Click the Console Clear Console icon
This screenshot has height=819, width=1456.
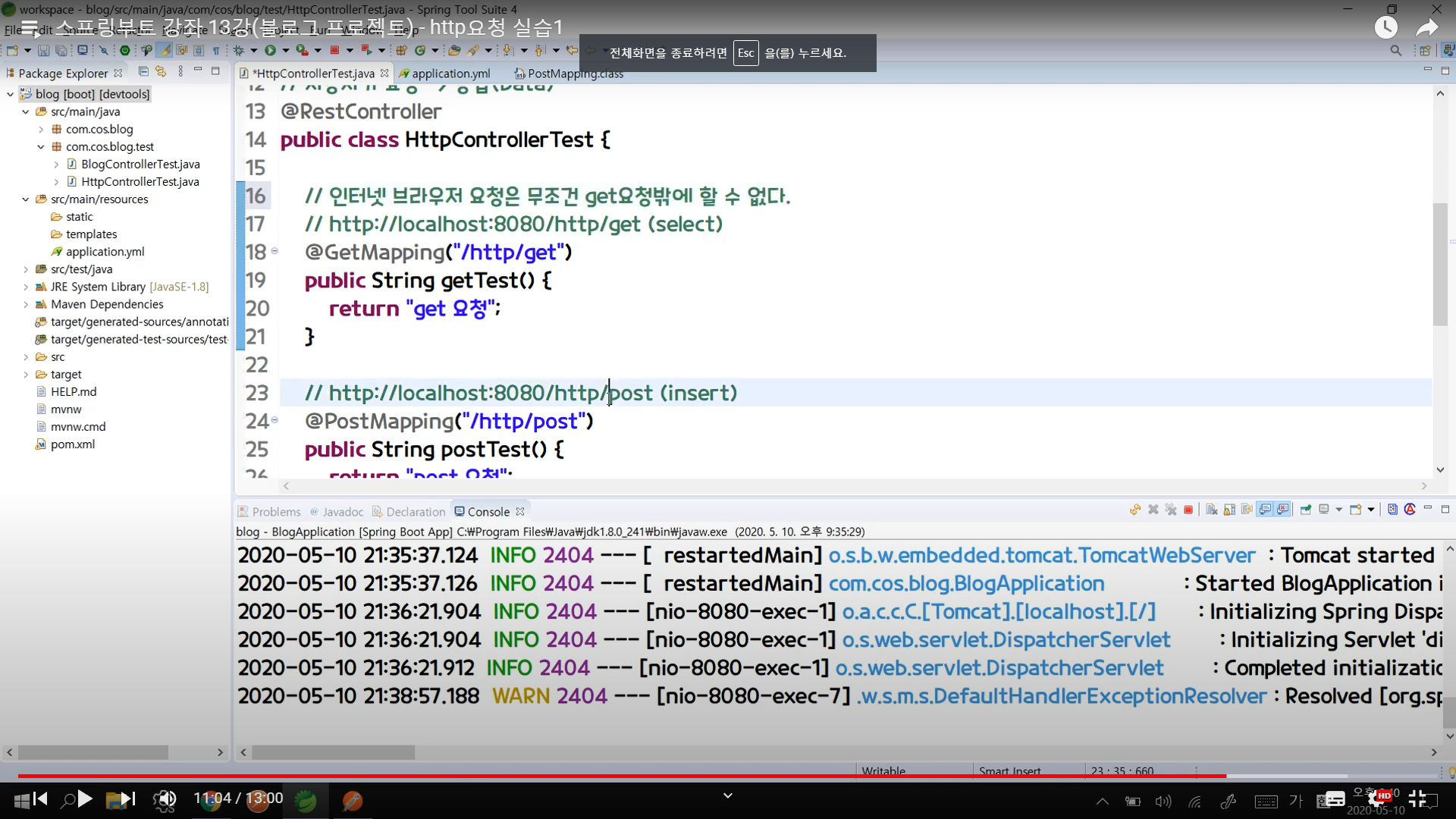[1212, 510]
